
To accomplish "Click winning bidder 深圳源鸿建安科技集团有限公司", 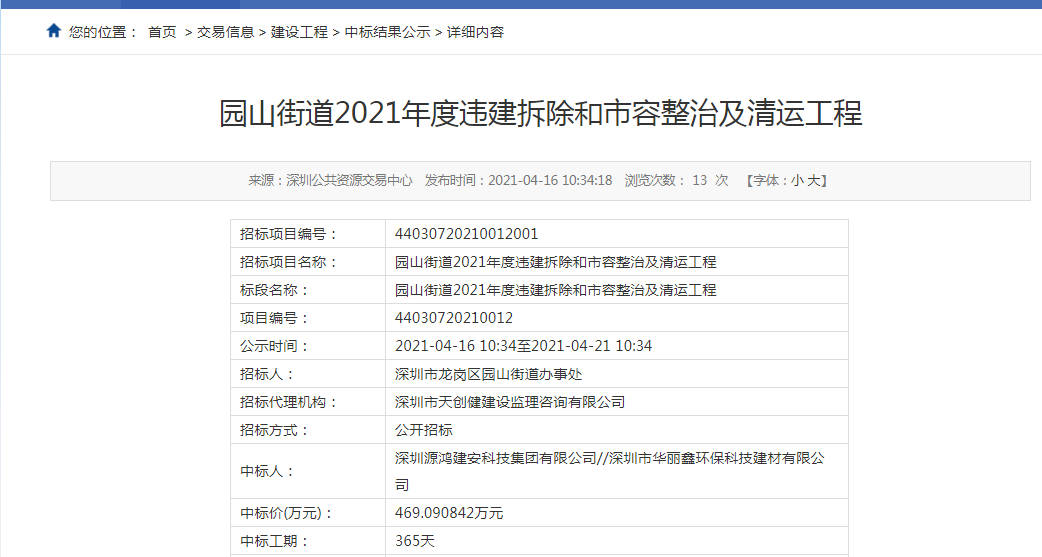I will coord(496,458).
